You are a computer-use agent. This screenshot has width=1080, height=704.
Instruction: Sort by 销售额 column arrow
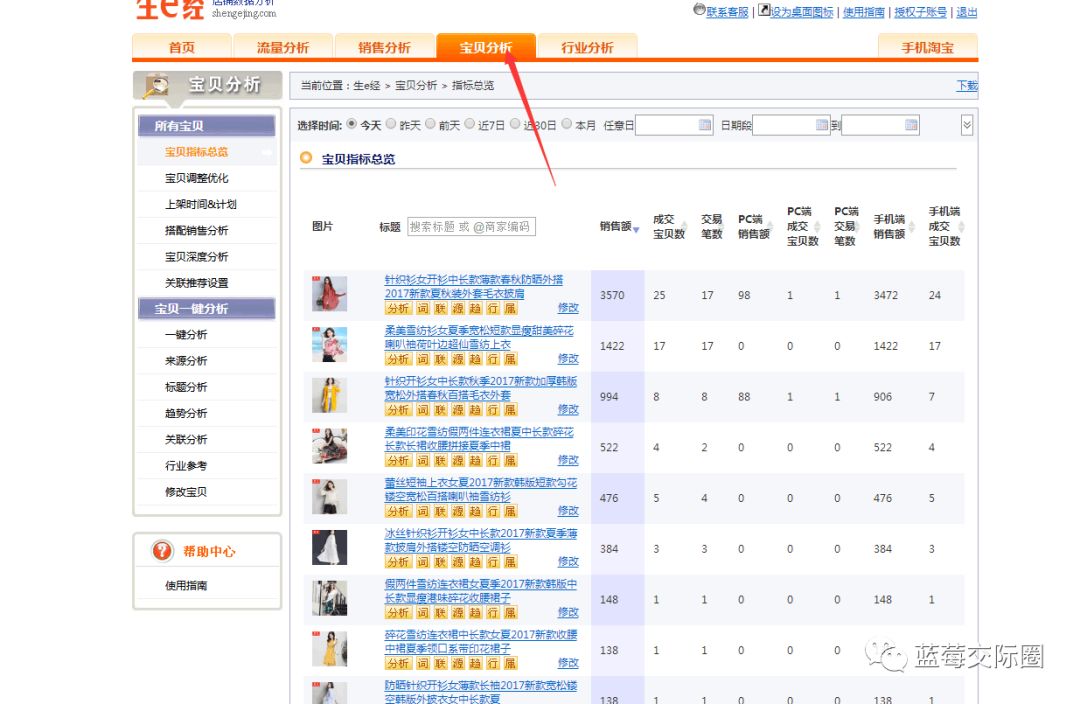click(x=636, y=231)
